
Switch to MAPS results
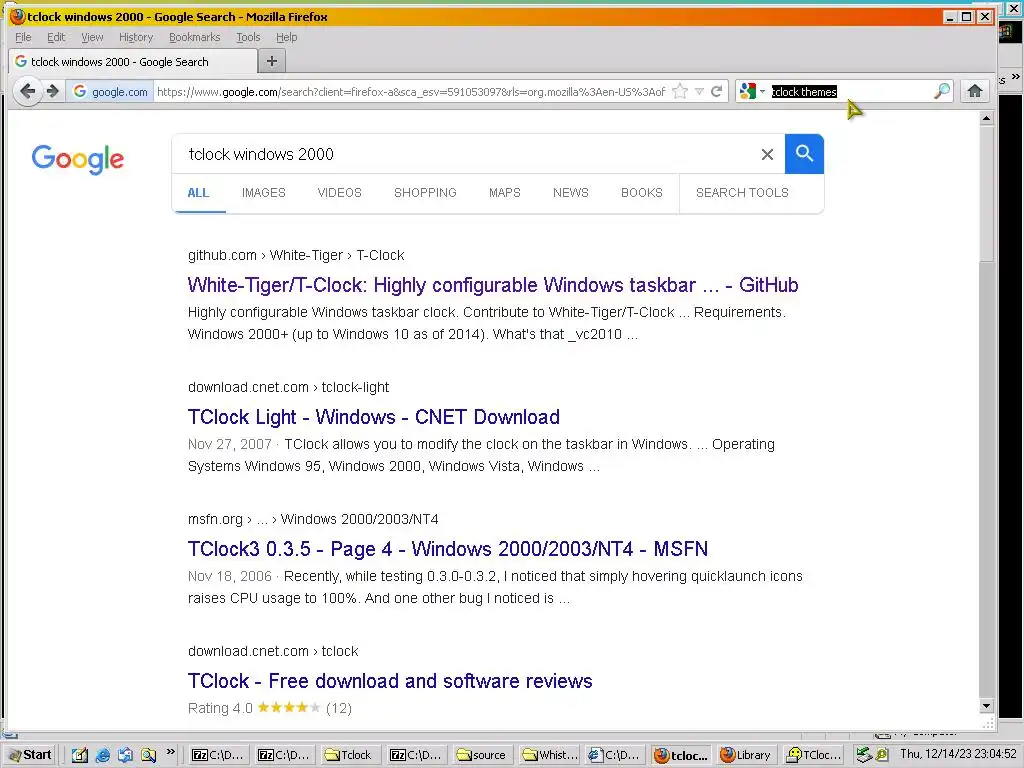[505, 193]
